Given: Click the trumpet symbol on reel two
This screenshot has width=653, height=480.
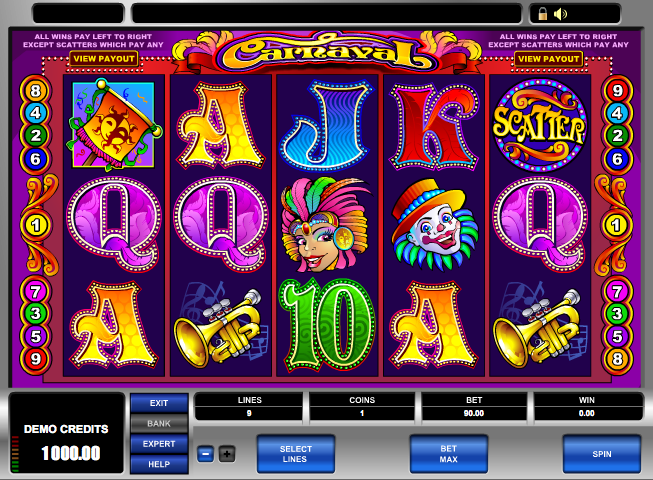Looking at the screenshot, I should coord(219,327).
